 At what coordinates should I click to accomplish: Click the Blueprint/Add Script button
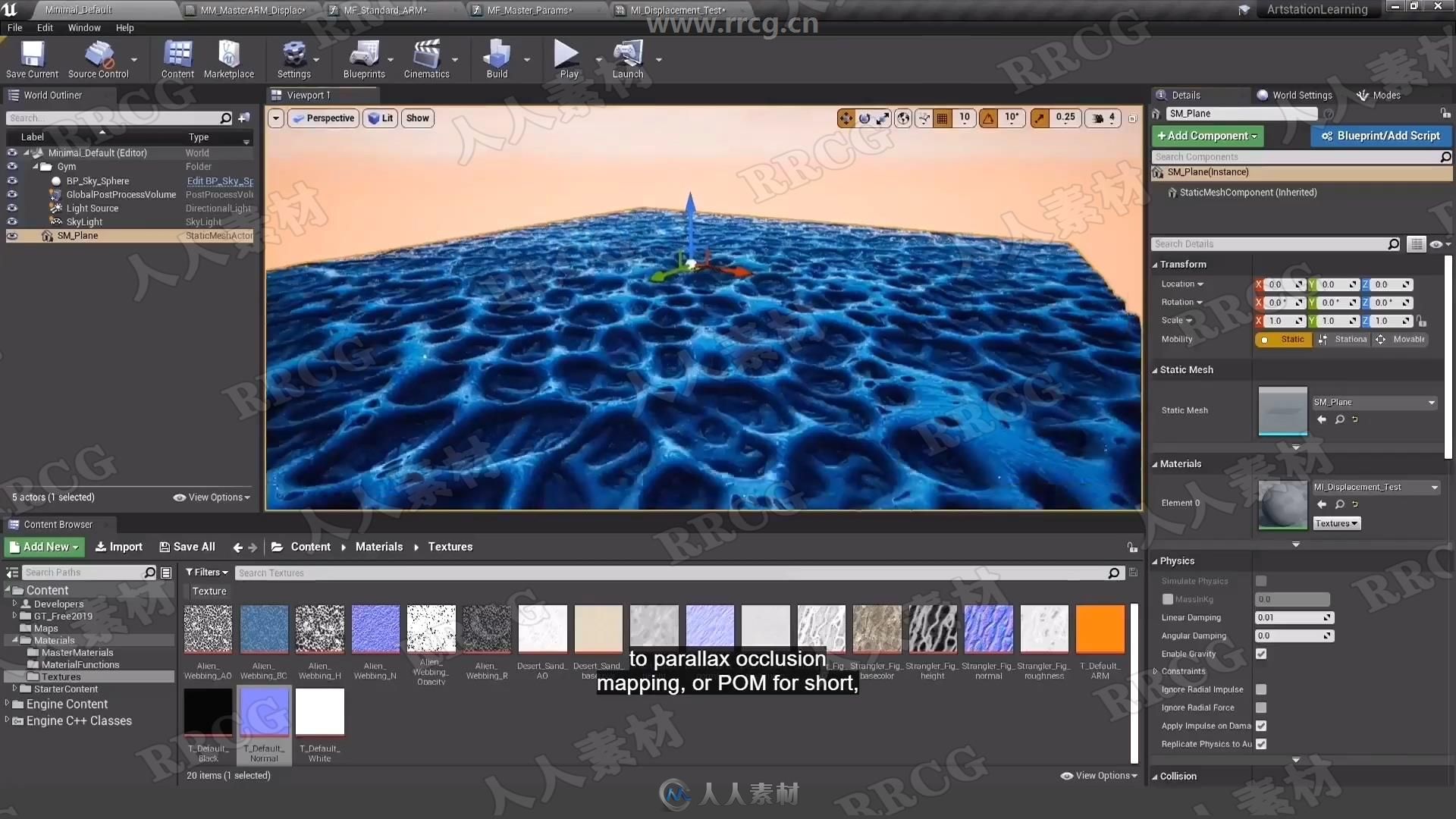click(1381, 136)
